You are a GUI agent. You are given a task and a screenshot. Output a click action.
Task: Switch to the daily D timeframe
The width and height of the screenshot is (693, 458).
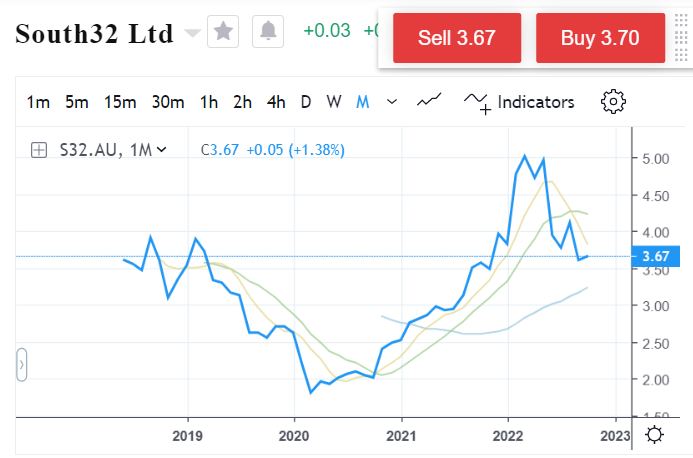[x=306, y=102]
